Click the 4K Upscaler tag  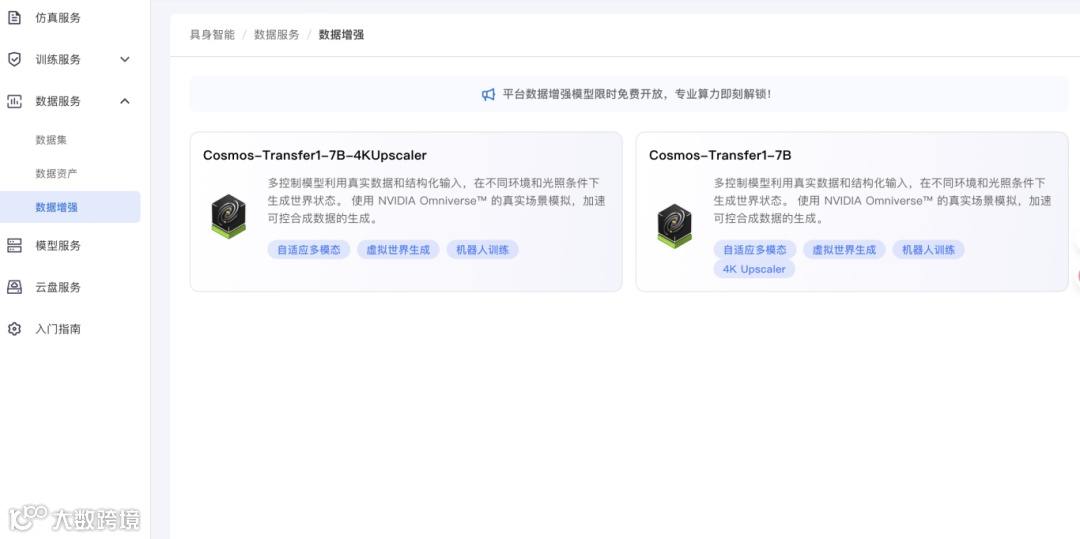click(x=754, y=269)
